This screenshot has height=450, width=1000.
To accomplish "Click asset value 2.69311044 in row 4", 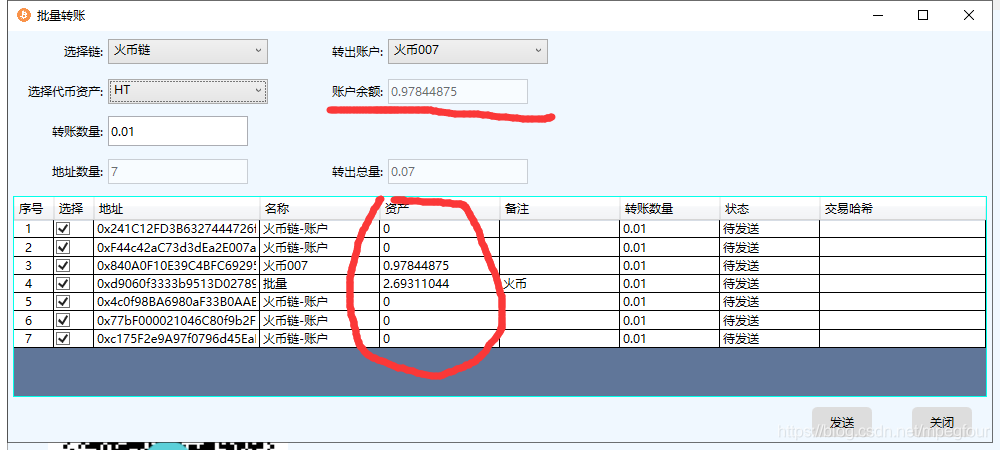I will 439,284.
